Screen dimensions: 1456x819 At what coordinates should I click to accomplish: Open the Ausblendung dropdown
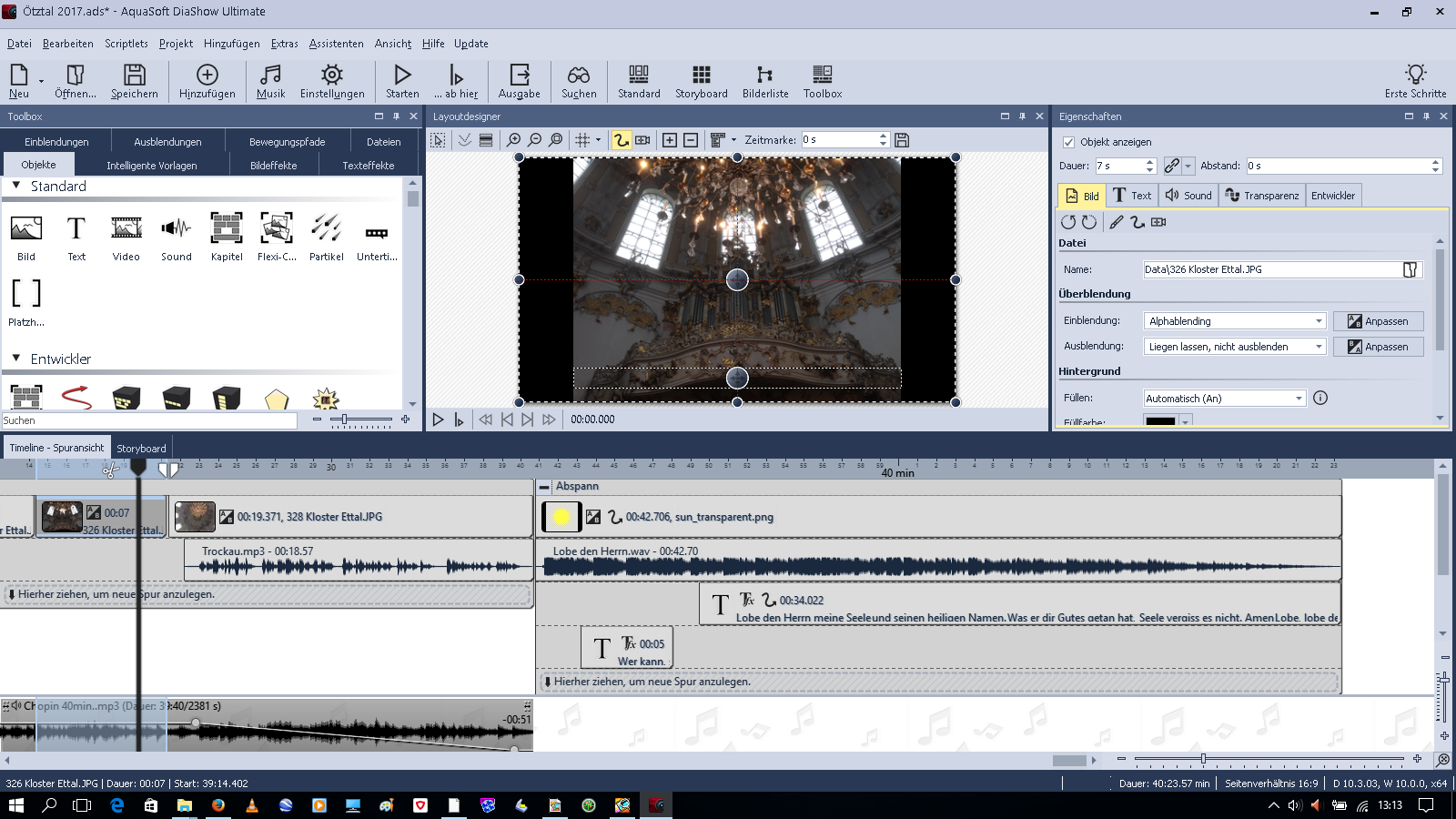[x=1233, y=347]
